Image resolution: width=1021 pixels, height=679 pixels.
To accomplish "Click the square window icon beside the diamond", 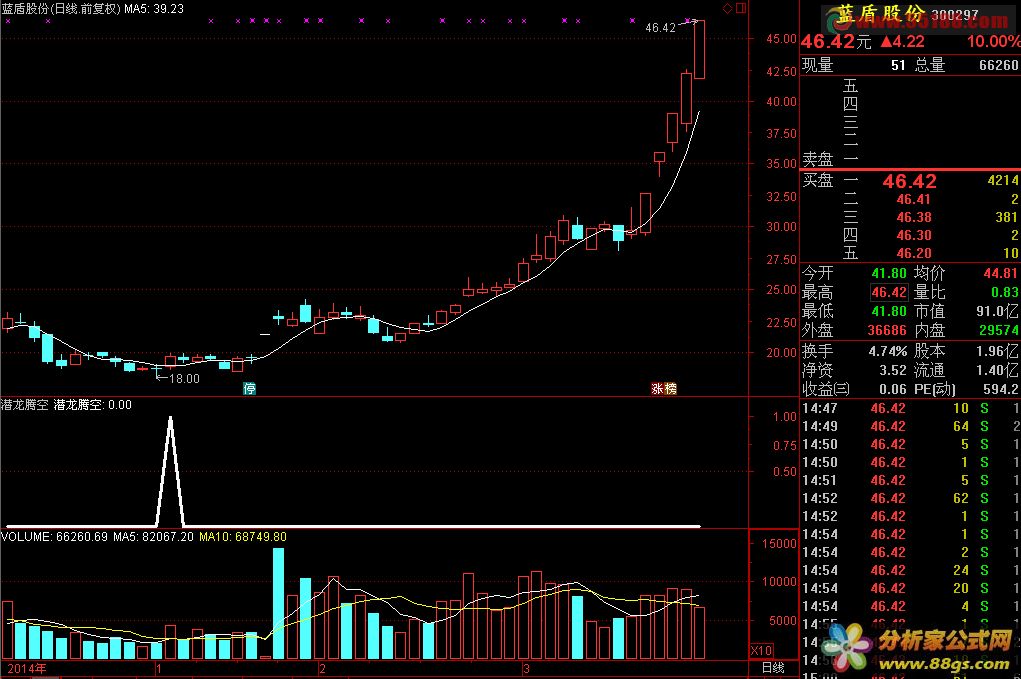I will pos(741,8).
